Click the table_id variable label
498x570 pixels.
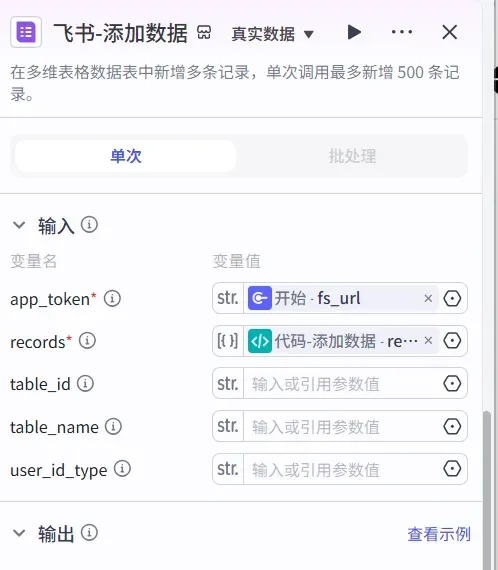[x=40, y=384]
